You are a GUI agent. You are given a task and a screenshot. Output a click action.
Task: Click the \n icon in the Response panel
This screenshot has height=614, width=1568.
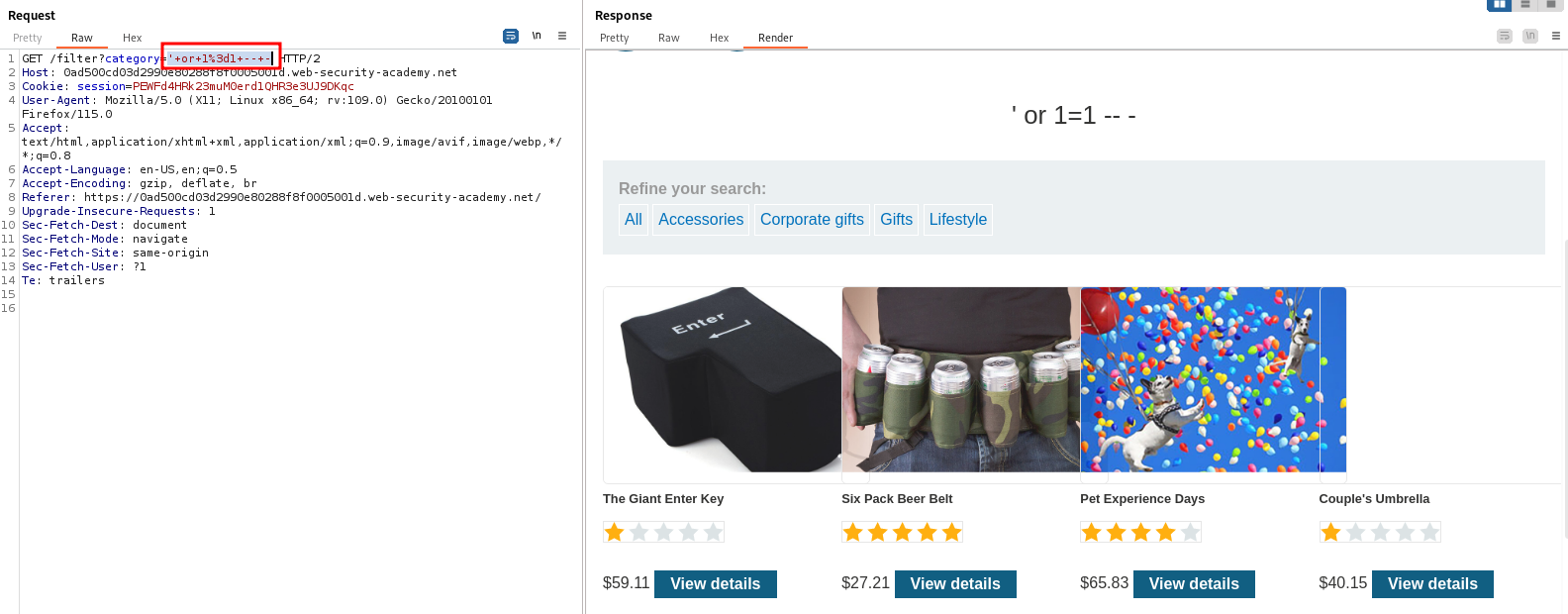1530,36
